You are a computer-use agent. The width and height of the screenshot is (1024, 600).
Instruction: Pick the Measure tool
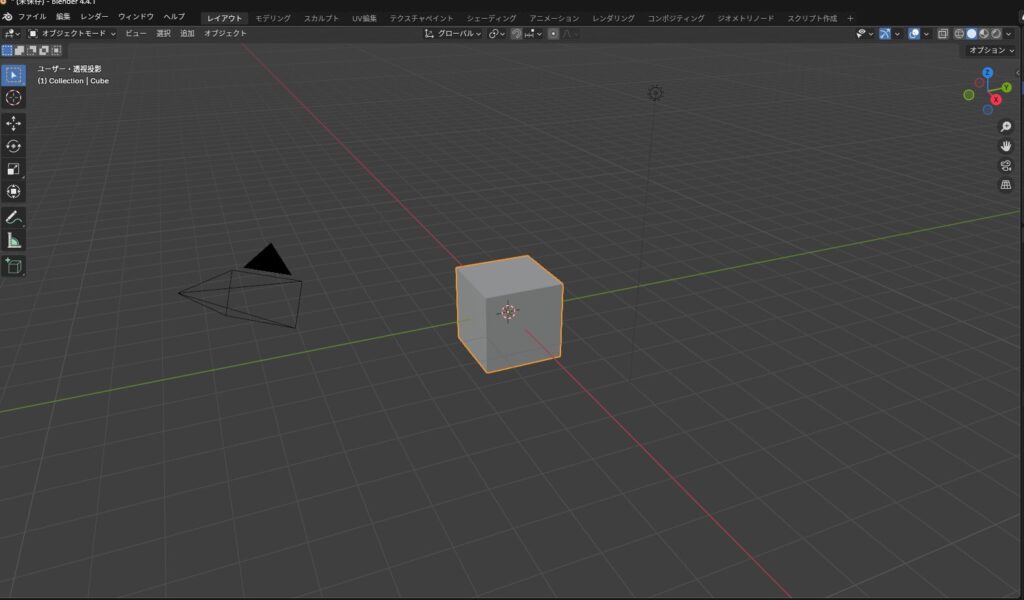pos(14,240)
